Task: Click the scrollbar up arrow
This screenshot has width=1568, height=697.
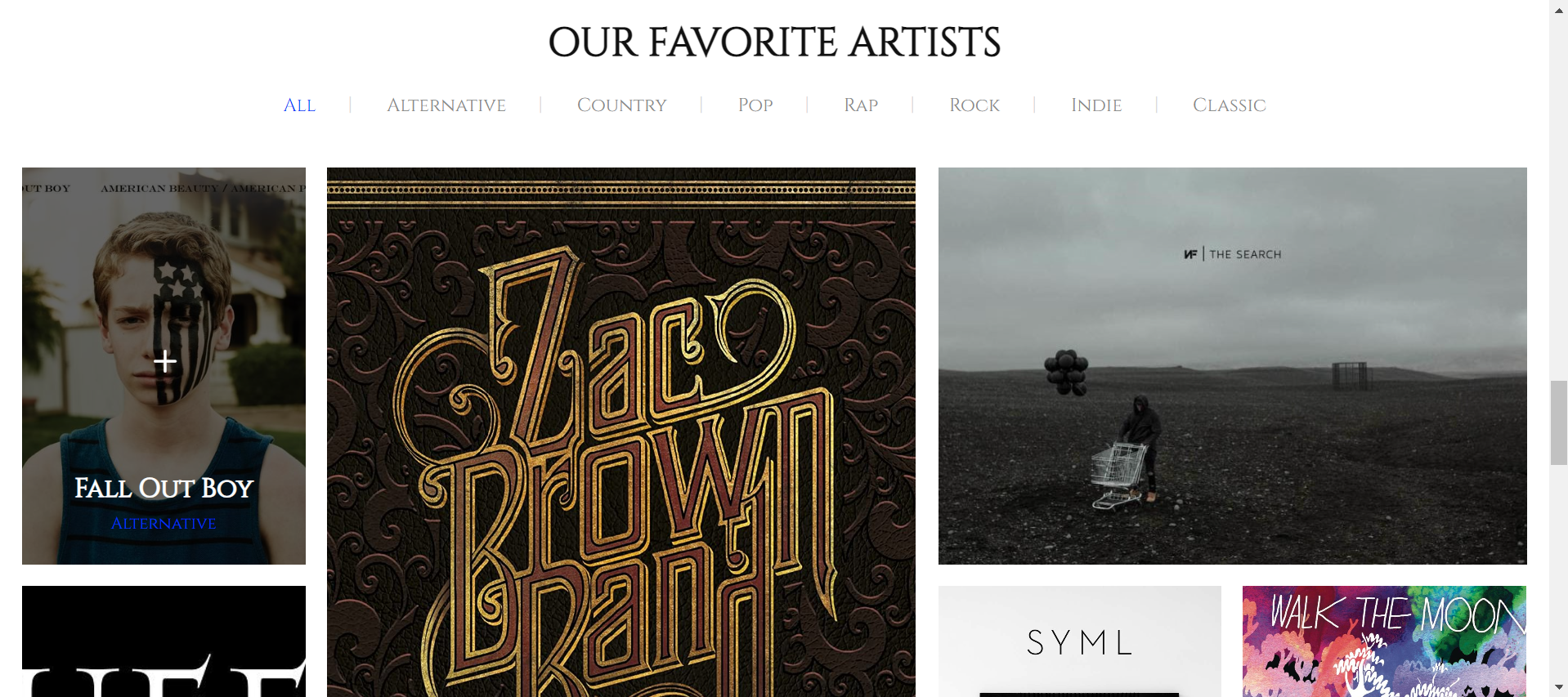Action: point(1558,7)
